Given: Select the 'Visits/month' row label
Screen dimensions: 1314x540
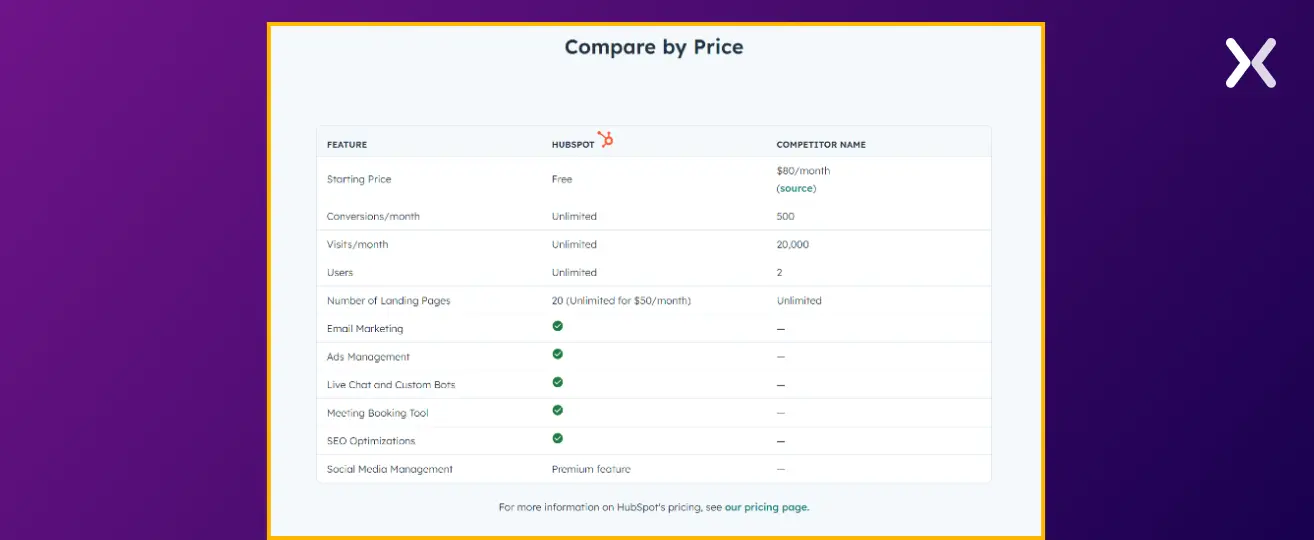Looking at the screenshot, I should pos(357,244).
